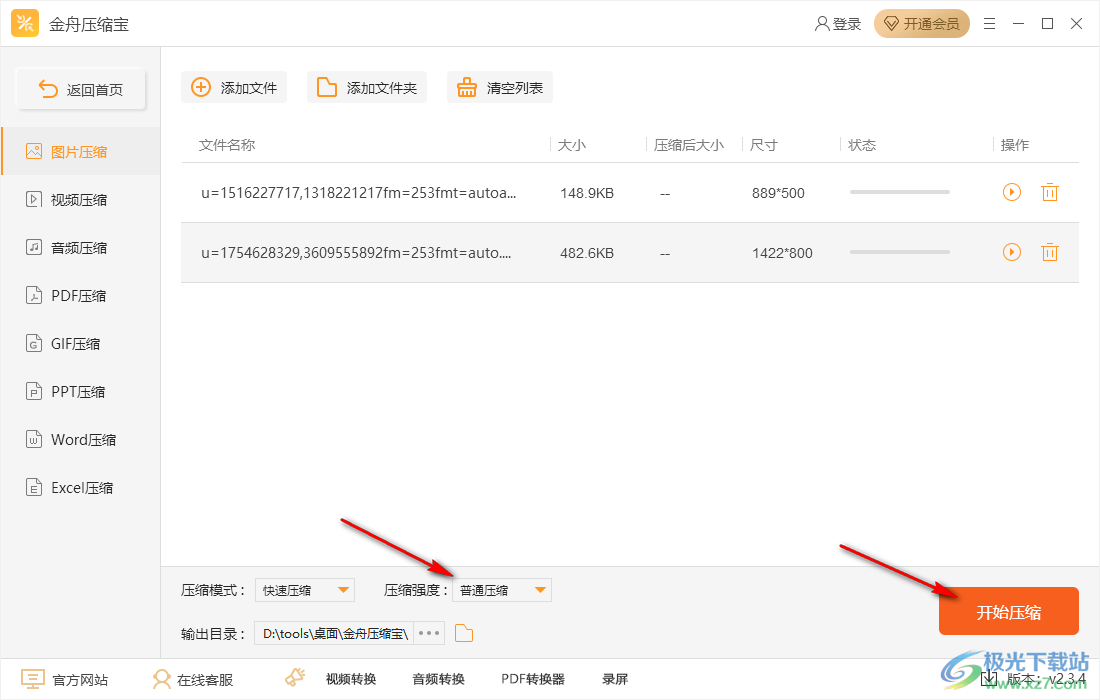Click progress bar of the 889*500 file

[899, 192]
